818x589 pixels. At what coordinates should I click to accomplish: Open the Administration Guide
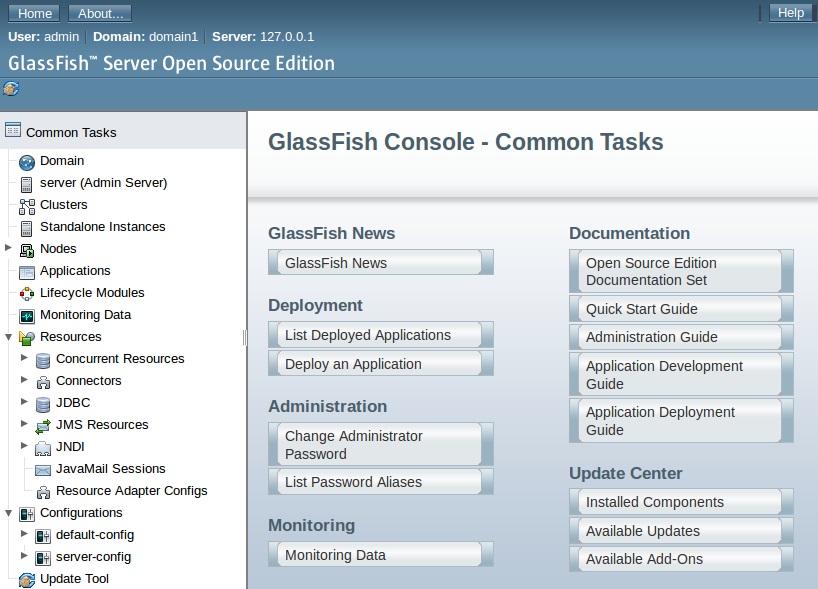pos(681,337)
